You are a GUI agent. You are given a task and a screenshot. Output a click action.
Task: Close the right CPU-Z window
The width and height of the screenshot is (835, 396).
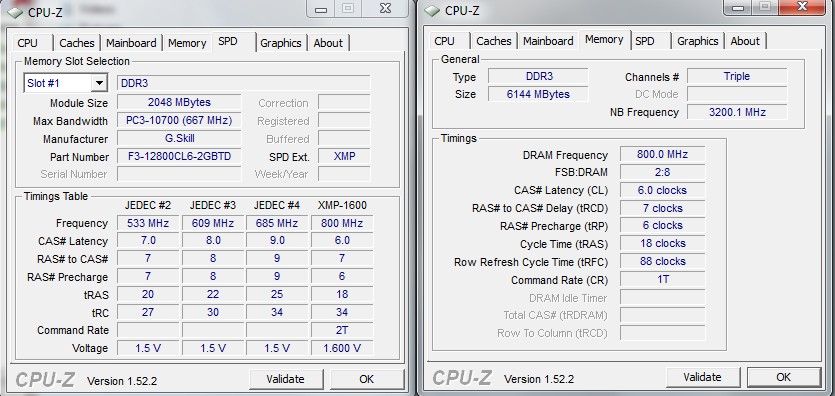point(802,7)
